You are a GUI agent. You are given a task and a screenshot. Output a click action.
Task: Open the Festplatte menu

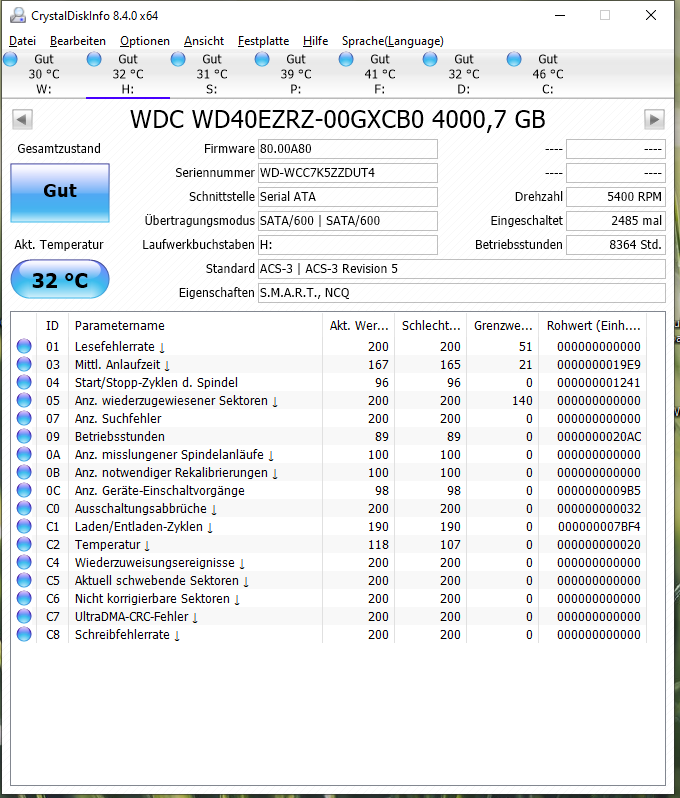pyautogui.click(x=263, y=41)
